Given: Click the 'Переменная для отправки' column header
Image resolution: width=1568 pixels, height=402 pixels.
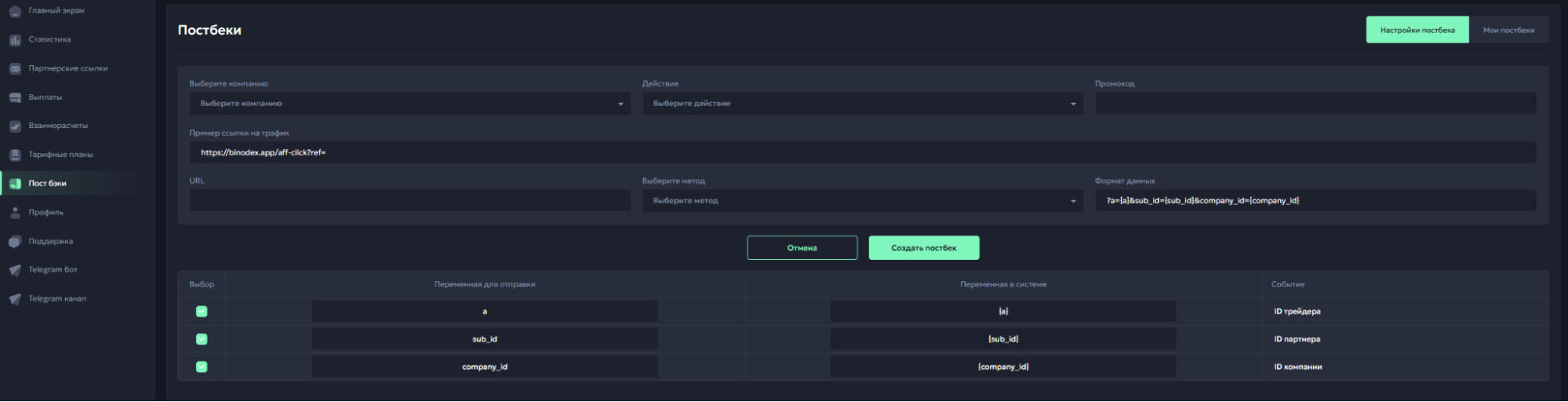Looking at the screenshot, I should point(485,284).
